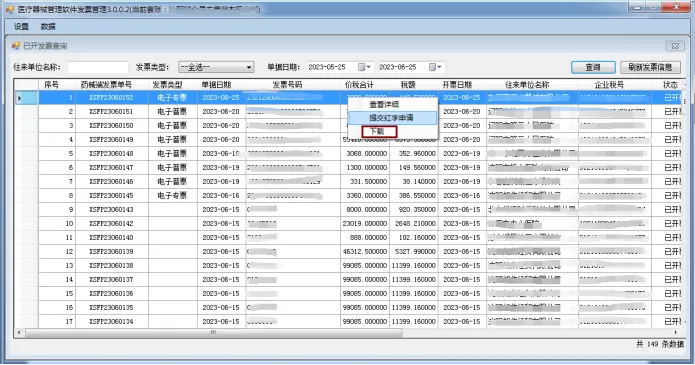This screenshot has width=695, height=365.
Task: Click the 电子专票 cell in row 8
Action: point(172,195)
